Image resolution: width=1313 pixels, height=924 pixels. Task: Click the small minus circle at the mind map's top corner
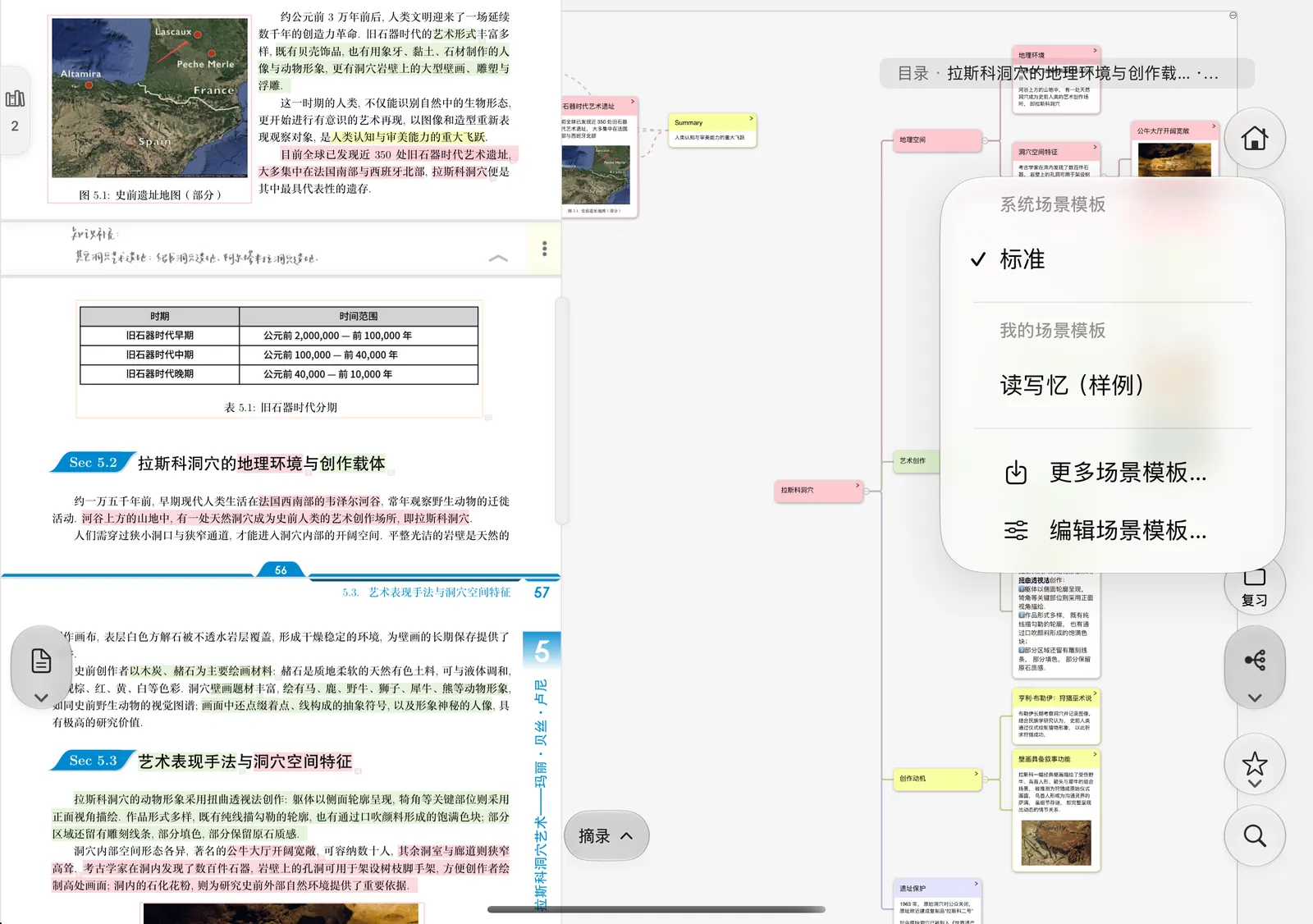[1233, 16]
